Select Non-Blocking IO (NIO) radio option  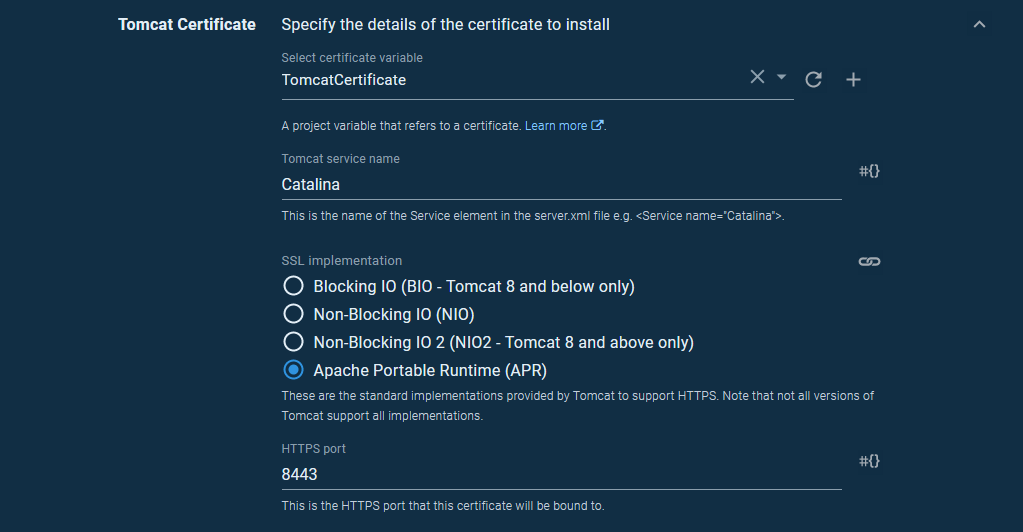point(293,314)
